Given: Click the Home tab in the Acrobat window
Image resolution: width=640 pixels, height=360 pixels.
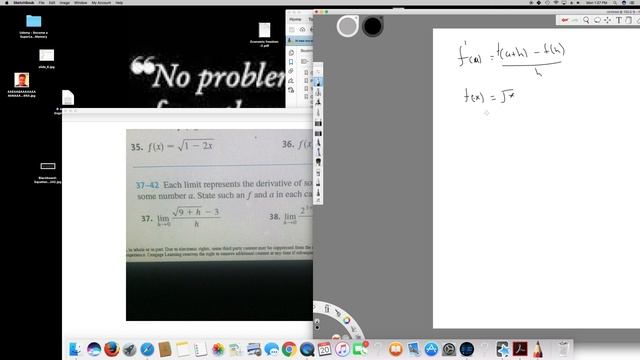Looking at the screenshot, I should pos(295,19).
